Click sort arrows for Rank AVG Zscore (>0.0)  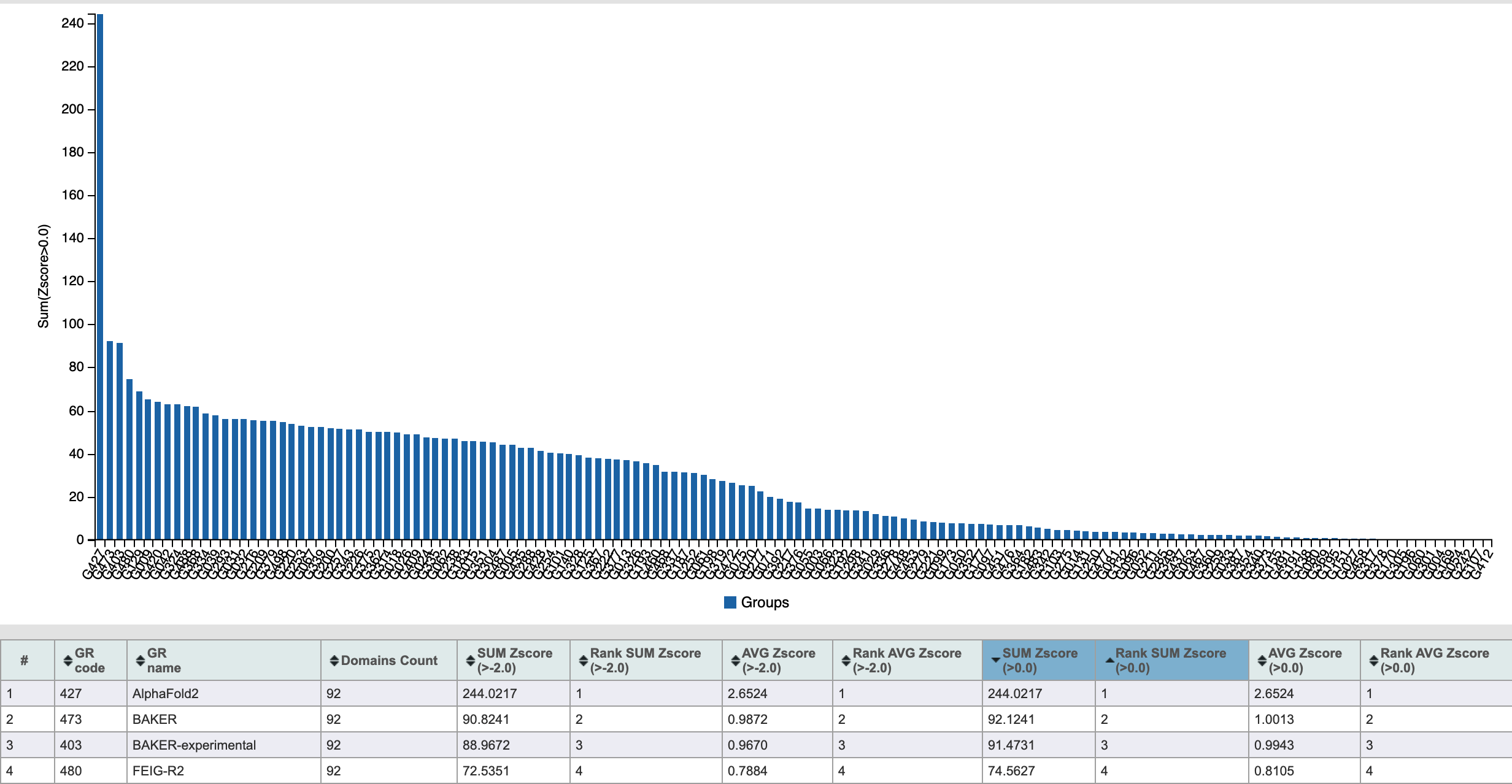[x=1373, y=661]
